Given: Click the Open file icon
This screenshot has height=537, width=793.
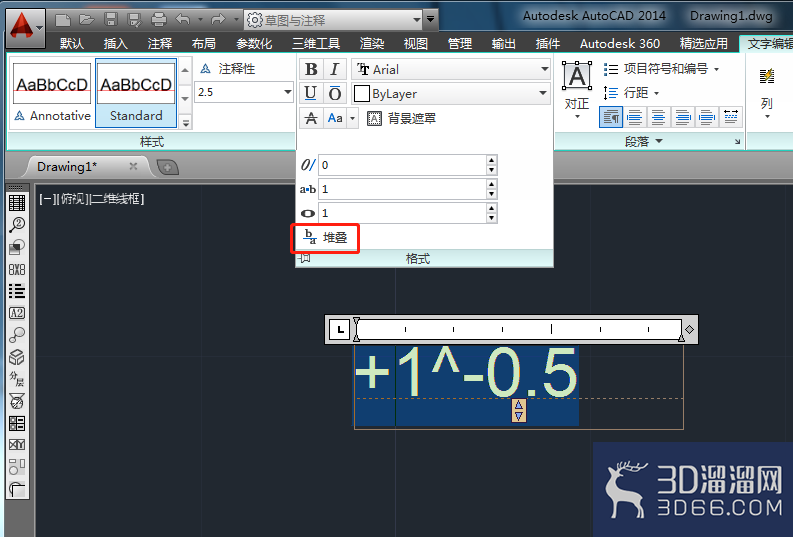Looking at the screenshot, I should point(87,20).
